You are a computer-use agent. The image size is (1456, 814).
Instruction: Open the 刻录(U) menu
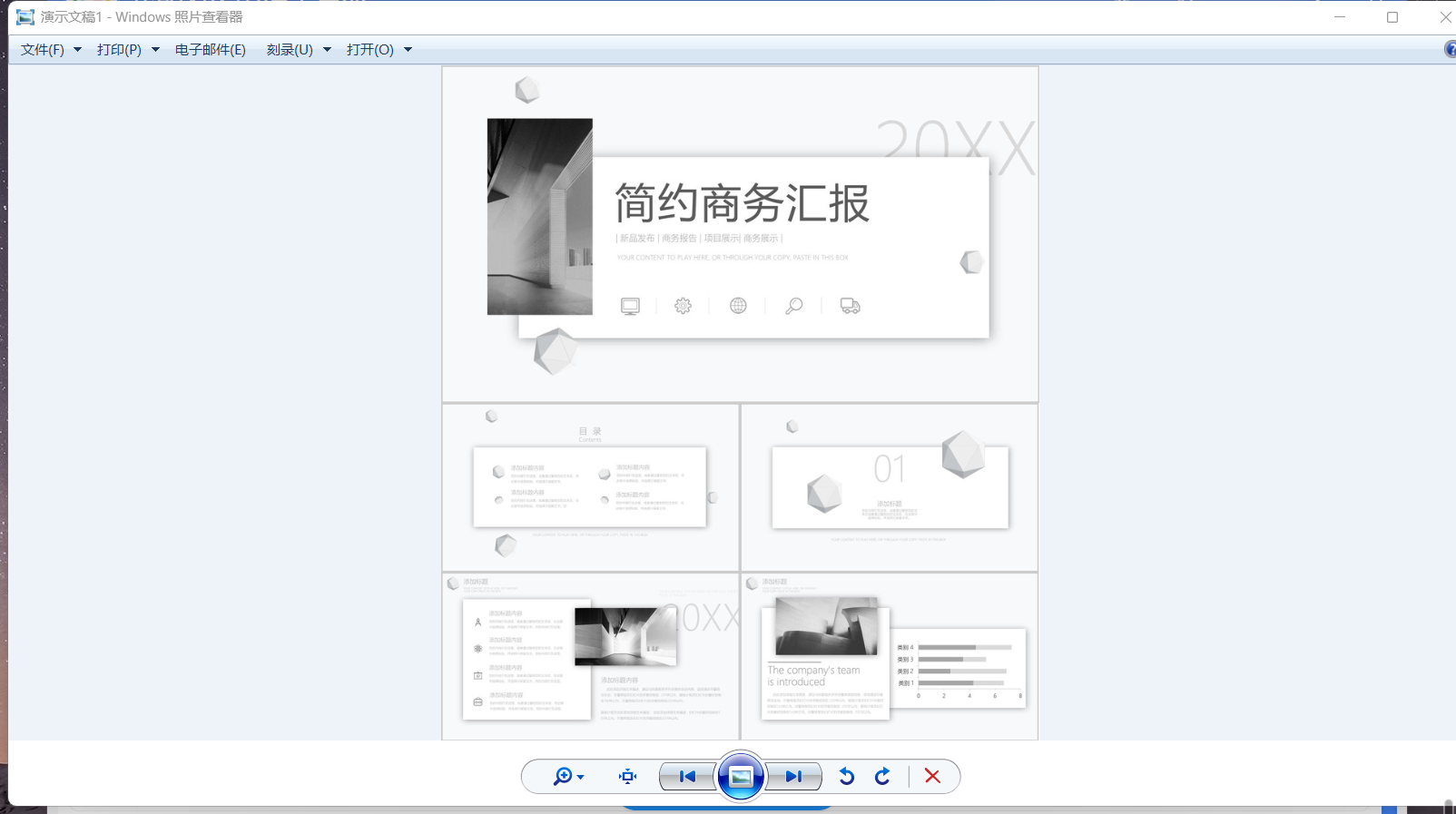[x=290, y=50]
